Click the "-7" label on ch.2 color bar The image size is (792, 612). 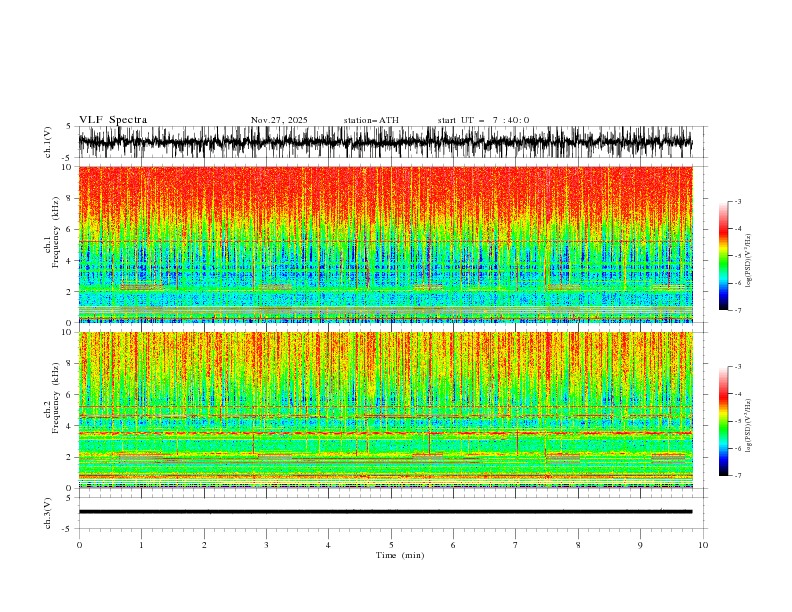point(737,475)
